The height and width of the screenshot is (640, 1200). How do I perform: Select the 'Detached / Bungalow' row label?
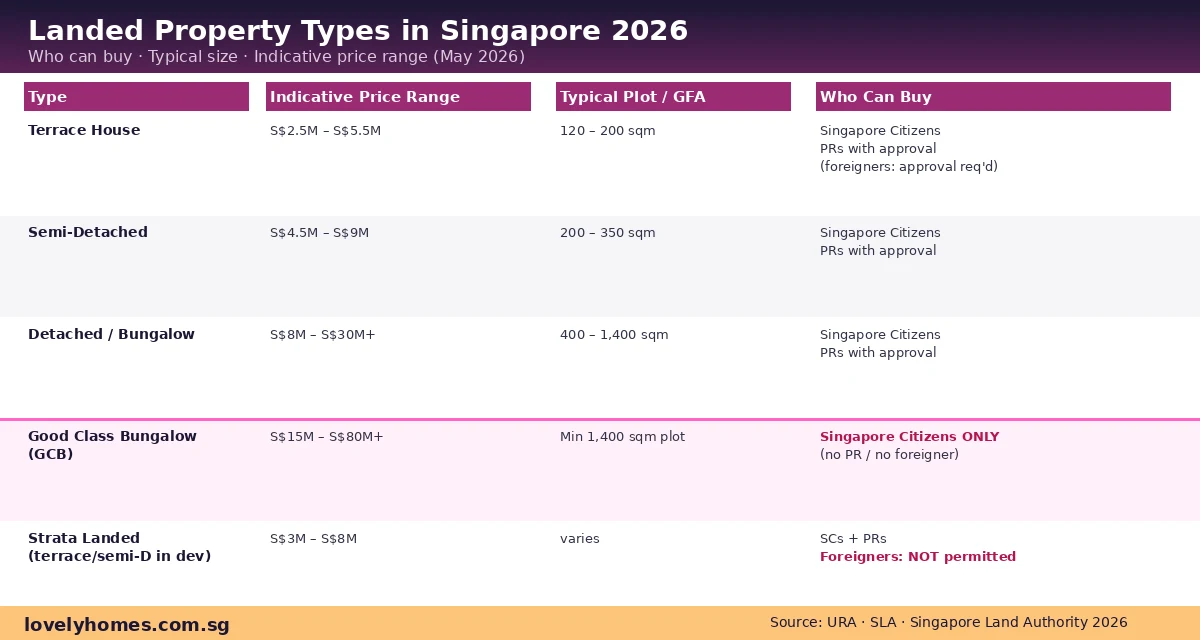[x=111, y=334]
